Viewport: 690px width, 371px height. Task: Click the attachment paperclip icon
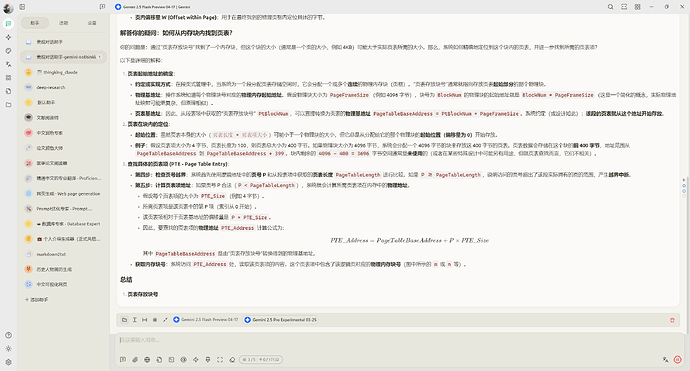coord(135,360)
